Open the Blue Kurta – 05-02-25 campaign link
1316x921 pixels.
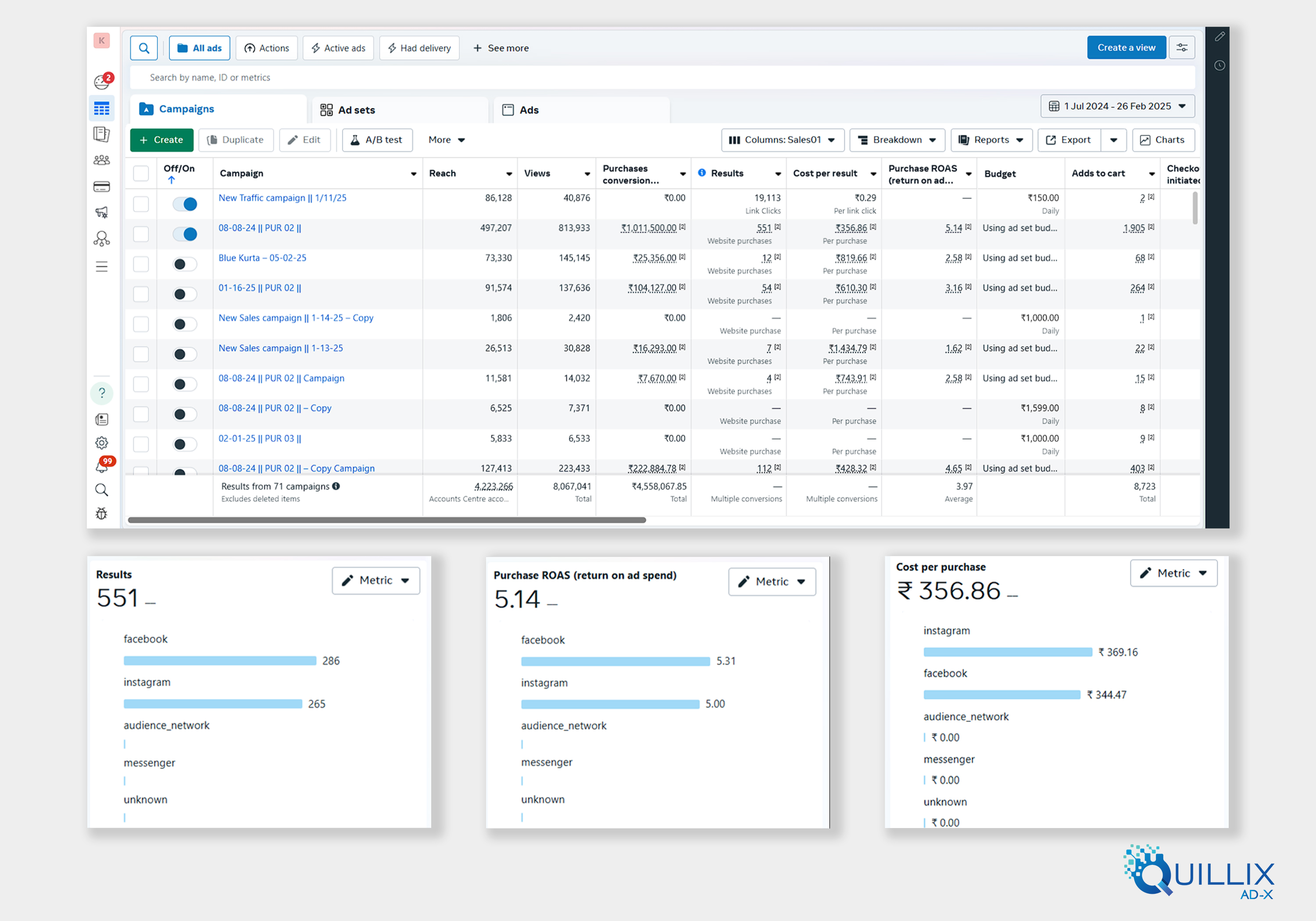(x=262, y=258)
